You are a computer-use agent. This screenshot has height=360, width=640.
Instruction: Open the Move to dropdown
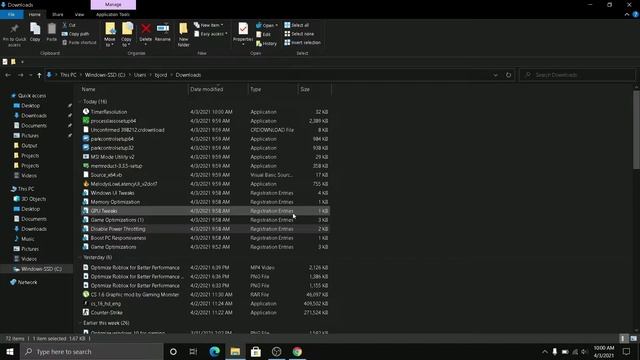pyautogui.click(x=110, y=35)
